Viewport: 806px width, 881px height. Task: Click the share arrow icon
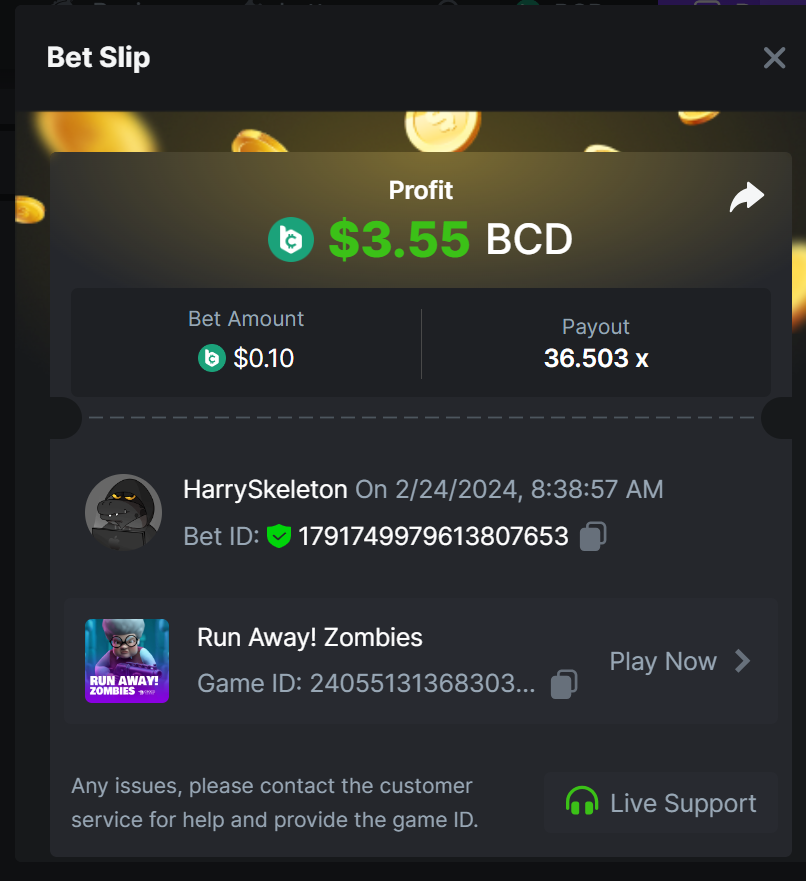pyautogui.click(x=746, y=197)
